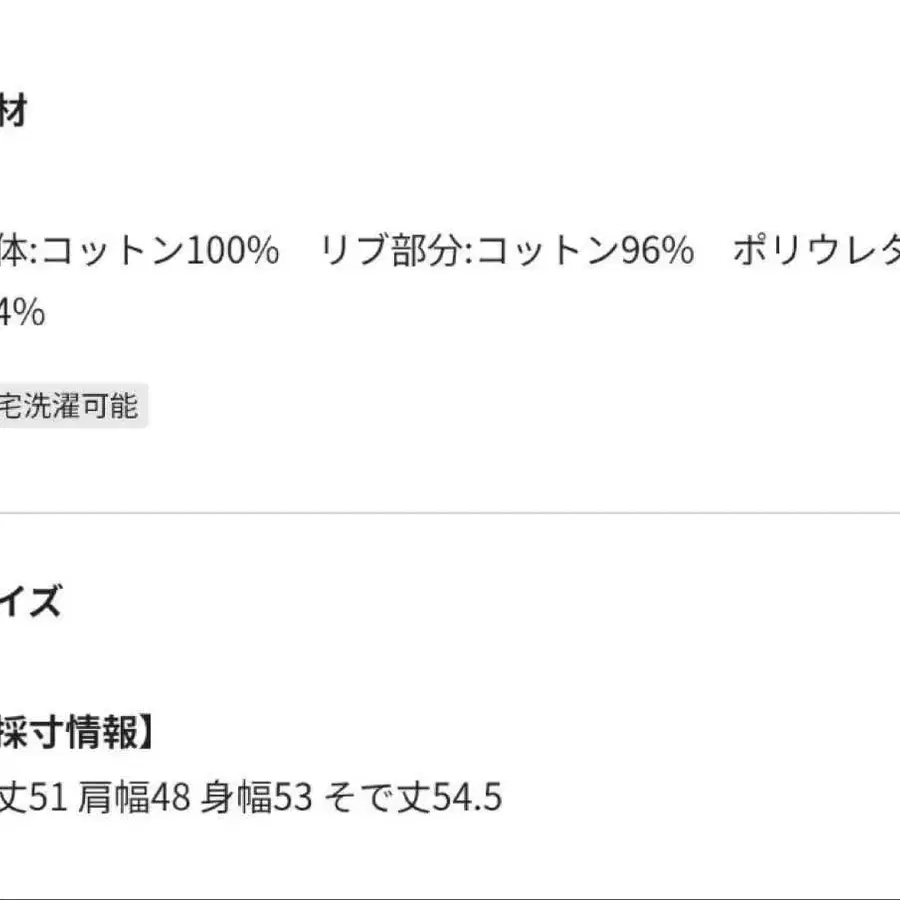This screenshot has width=900, height=900.
Task: Select the コットン96% text
Action: pos(585,251)
